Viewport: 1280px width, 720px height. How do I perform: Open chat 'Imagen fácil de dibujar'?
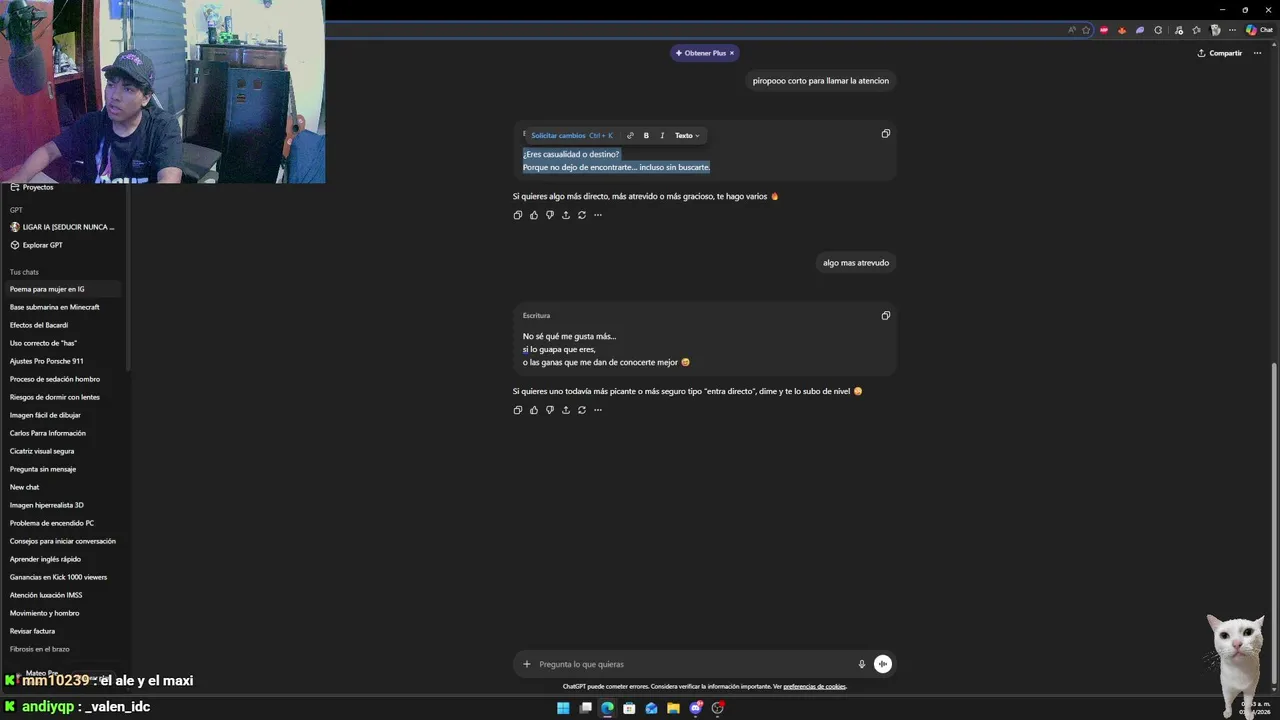(x=64, y=415)
